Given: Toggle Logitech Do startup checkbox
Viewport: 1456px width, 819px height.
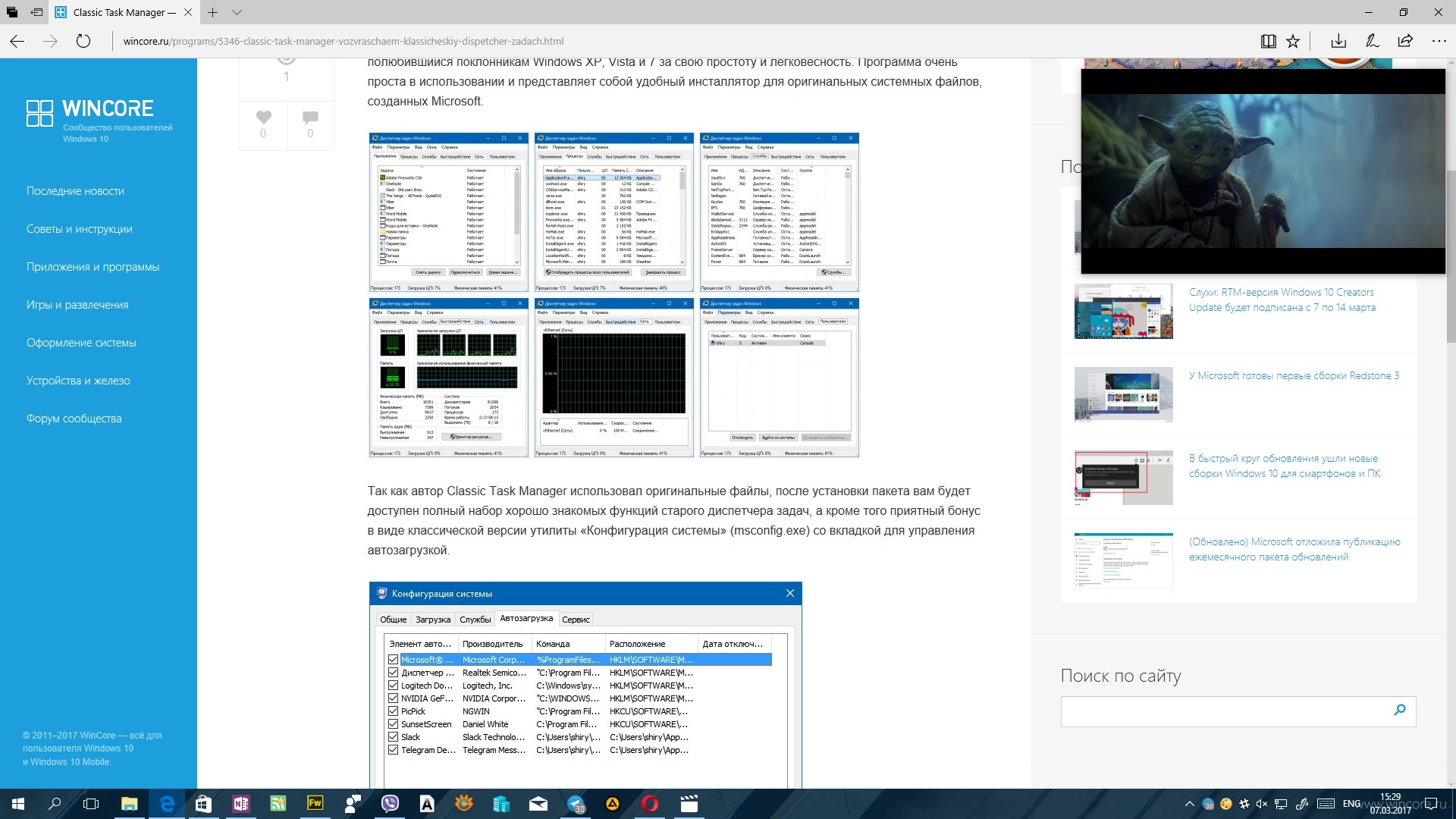Looking at the screenshot, I should 393,686.
